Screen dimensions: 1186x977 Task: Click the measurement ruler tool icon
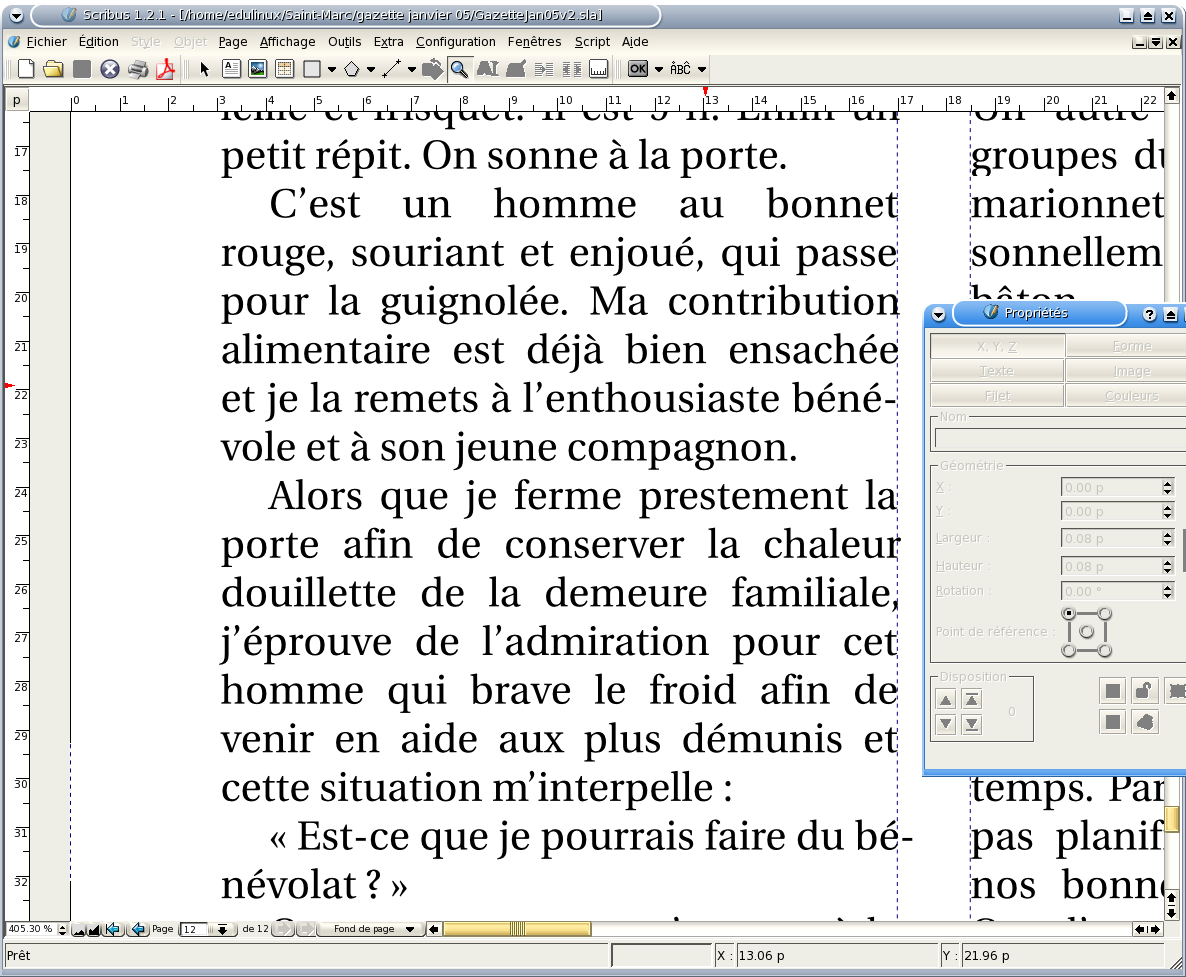coord(599,69)
